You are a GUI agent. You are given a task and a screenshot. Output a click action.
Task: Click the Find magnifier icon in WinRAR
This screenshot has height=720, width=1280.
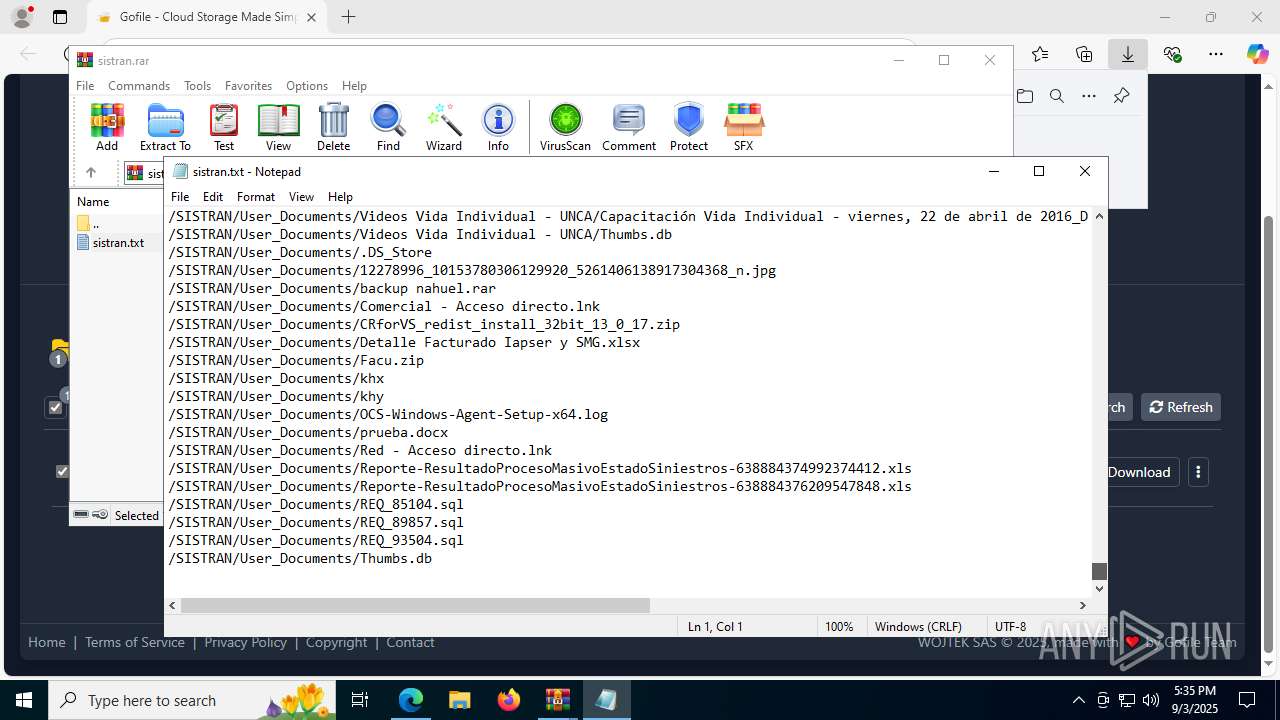pos(388,127)
